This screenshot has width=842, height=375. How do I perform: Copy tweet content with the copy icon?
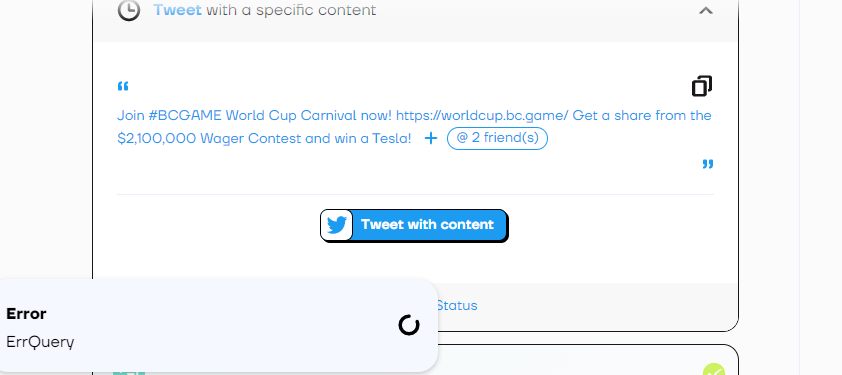pyautogui.click(x=702, y=86)
